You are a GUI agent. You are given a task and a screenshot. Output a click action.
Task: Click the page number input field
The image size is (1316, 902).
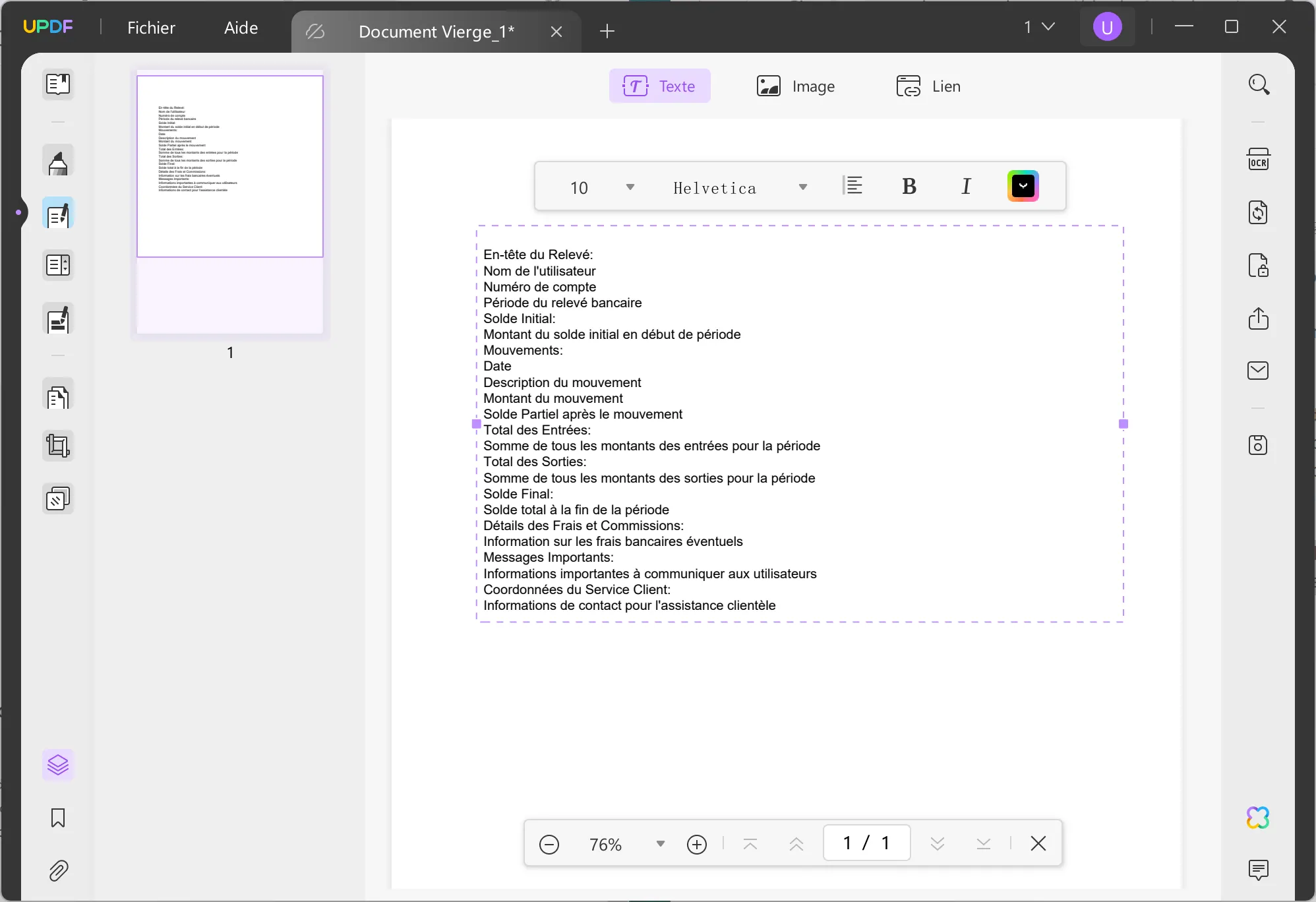point(866,843)
